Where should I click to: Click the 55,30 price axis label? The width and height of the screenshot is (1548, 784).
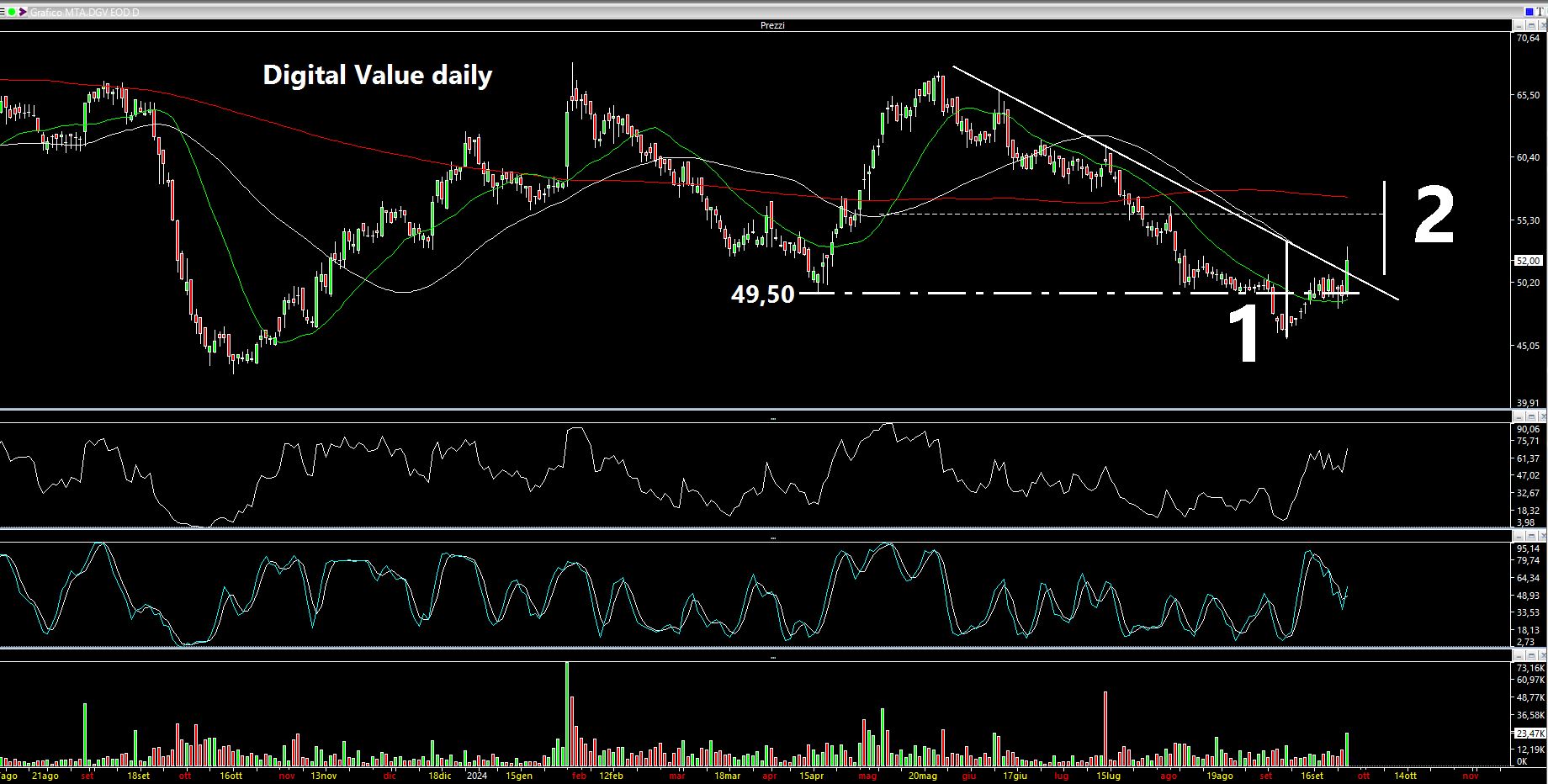click(x=1528, y=220)
